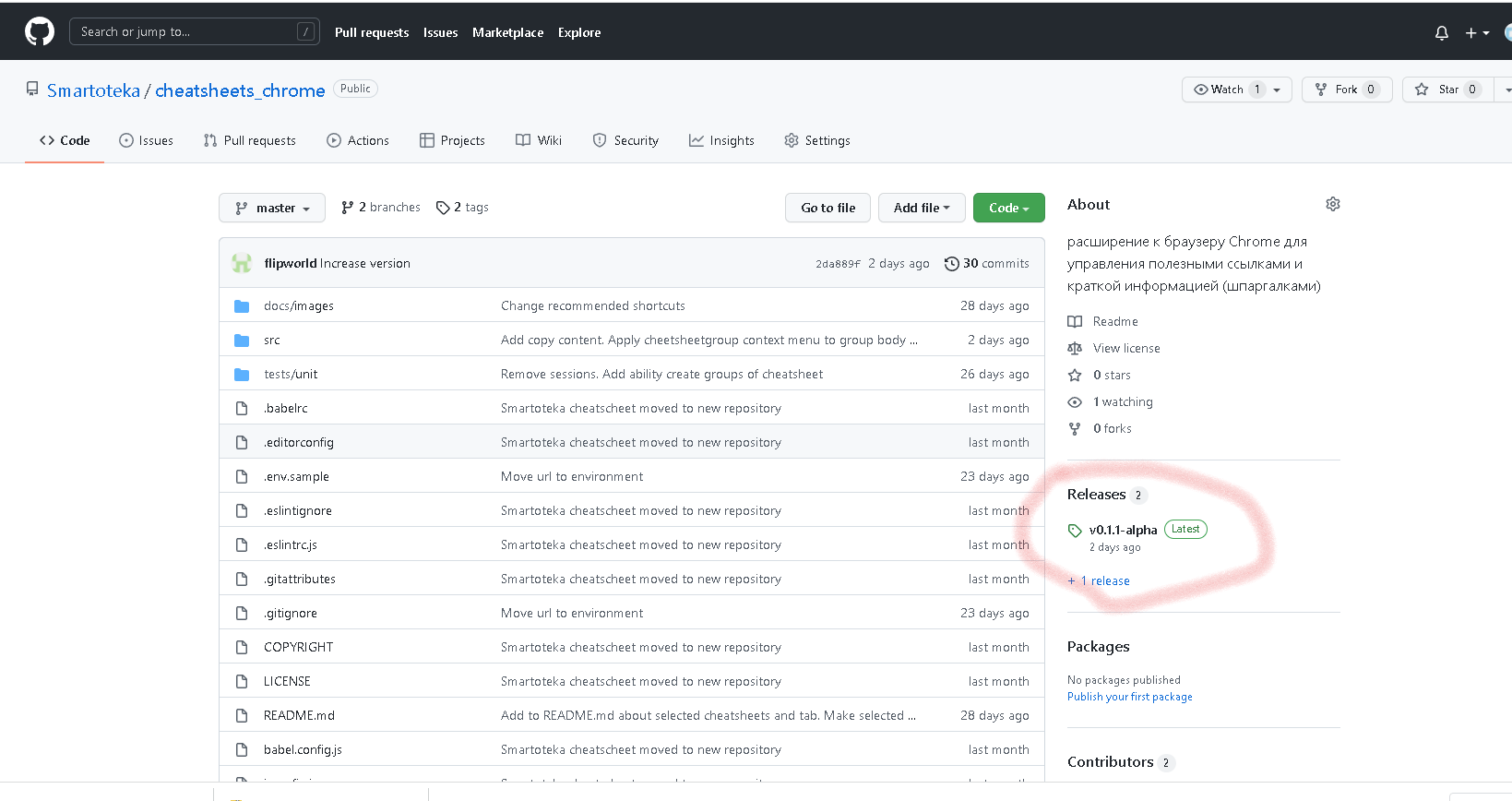Click the View license scale icon
Viewport: 1512px width, 801px height.
pyautogui.click(x=1075, y=348)
